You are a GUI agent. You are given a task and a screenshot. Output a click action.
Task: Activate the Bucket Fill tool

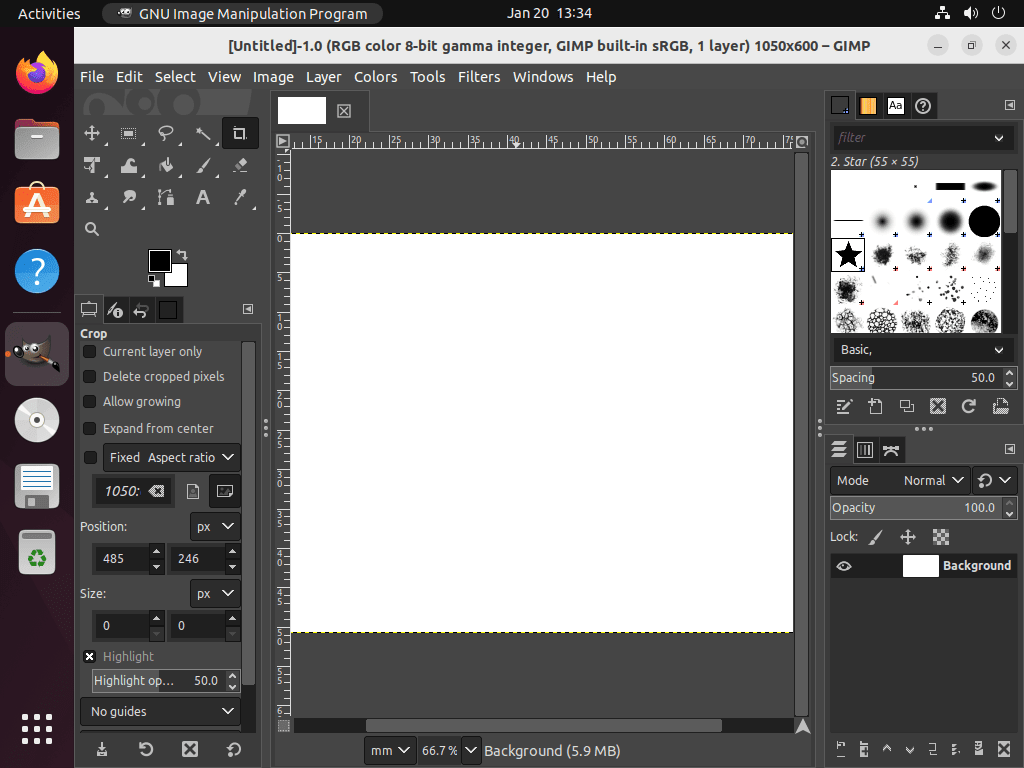click(x=166, y=165)
